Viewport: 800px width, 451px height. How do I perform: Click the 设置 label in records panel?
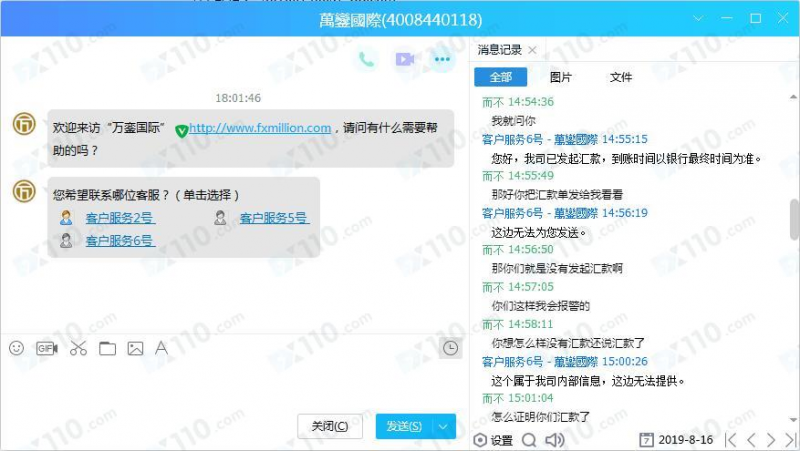click(x=502, y=440)
